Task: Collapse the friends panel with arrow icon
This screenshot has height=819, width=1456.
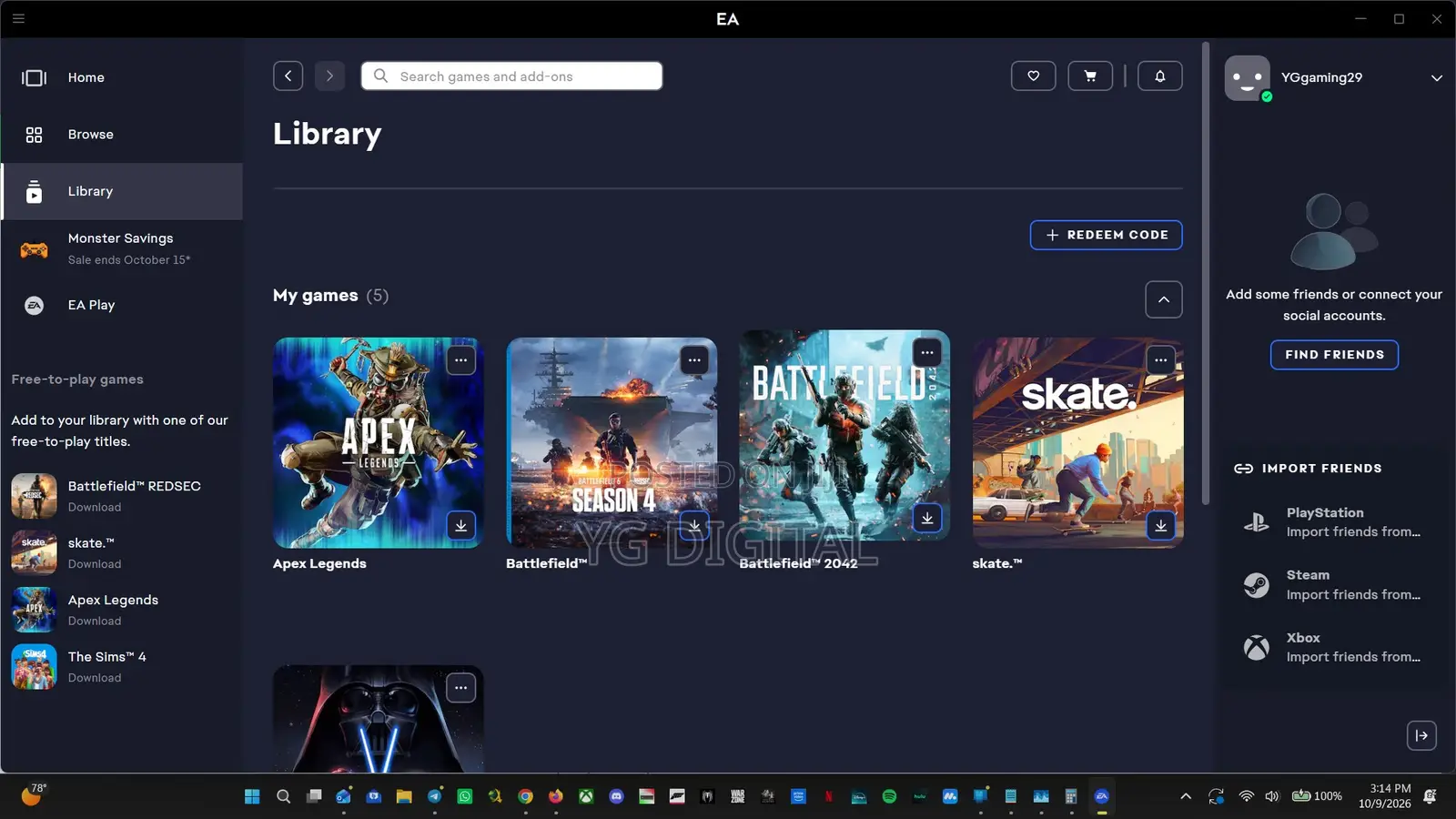Action: click(1421, 735)
